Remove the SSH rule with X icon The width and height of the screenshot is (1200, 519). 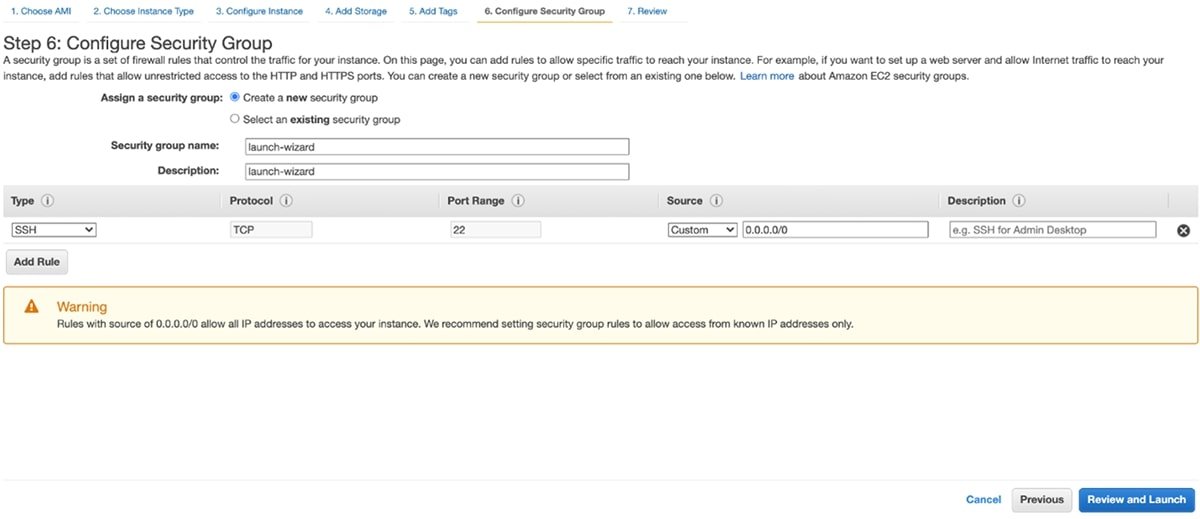click(x=1183, y=230)
